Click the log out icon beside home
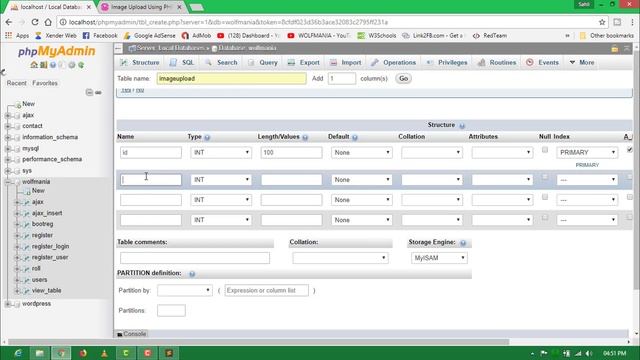The height and width of the screenshot is (360, 640). pos(43,65)
